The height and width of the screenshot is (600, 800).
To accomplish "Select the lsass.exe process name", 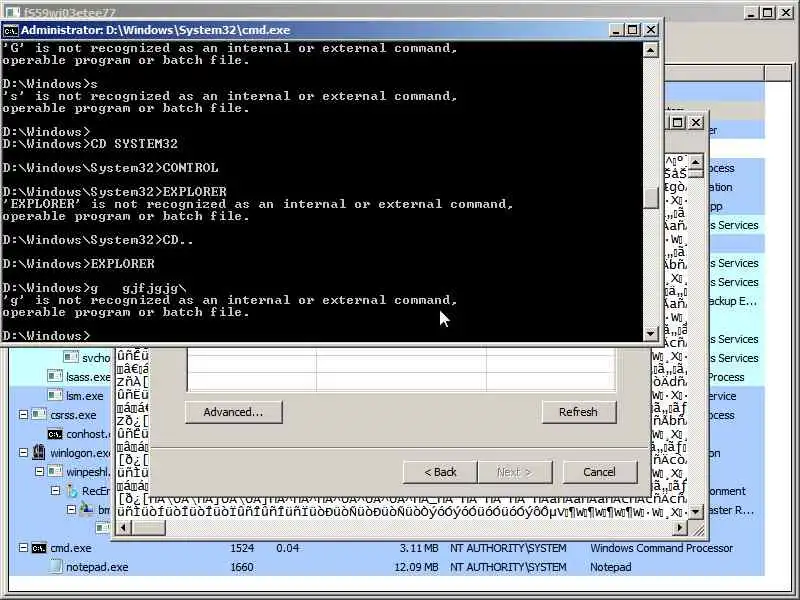I will click(x=87, y=377).
